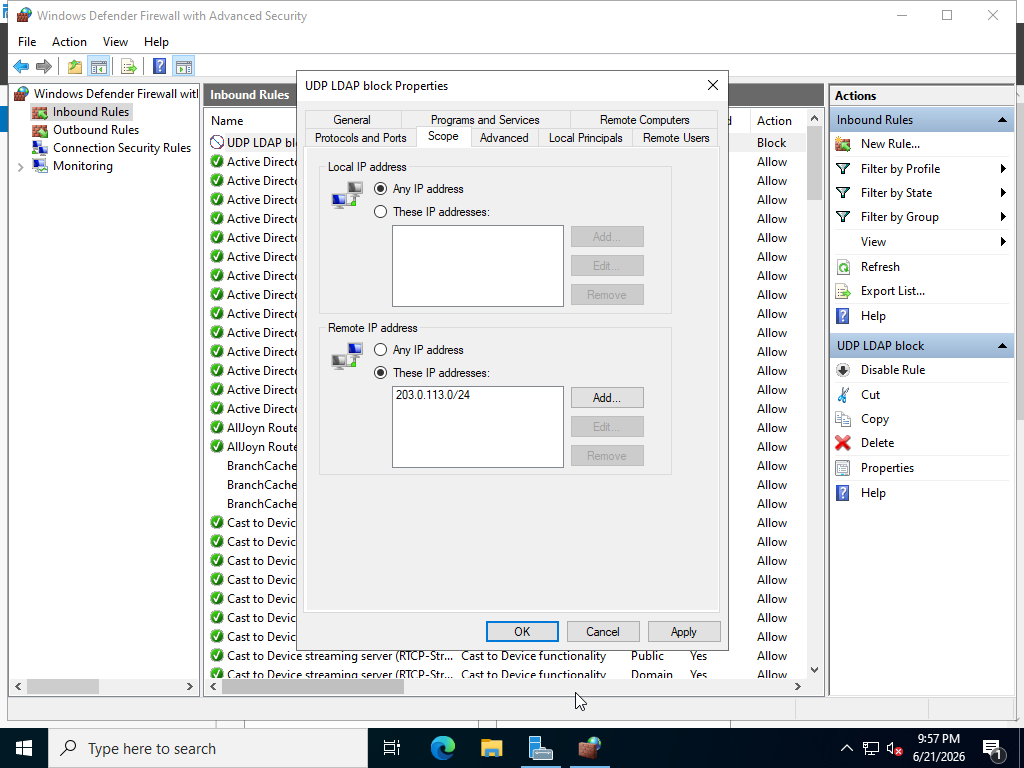The image size is (1024, 768).
Task: Expand the Filter by State submenu arrow
Action: [1003, 193]
